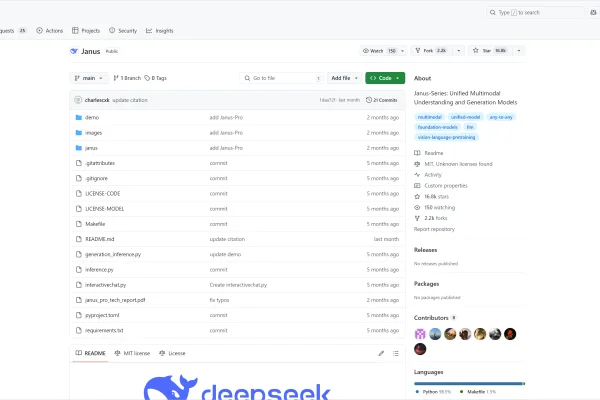This screenshot has width=600, height=400.
Task: View the 1 Branch link
Action: pyautogui.click(x=127, y=78)
